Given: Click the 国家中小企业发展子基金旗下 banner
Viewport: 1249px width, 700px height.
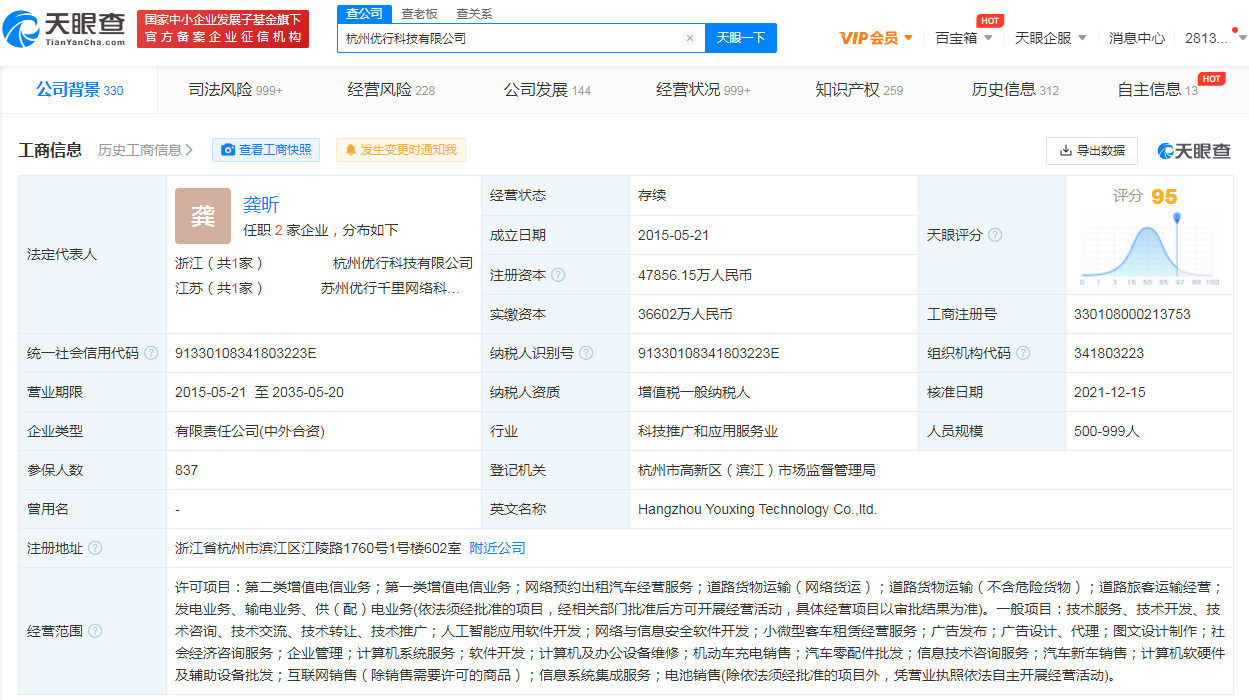Looking at the screenshot, I should (x=223, y=29).
